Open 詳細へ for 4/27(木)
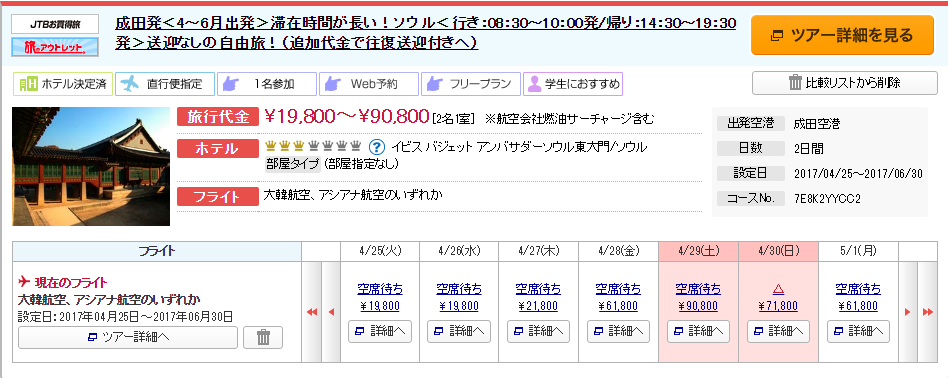 pos(539,331)
